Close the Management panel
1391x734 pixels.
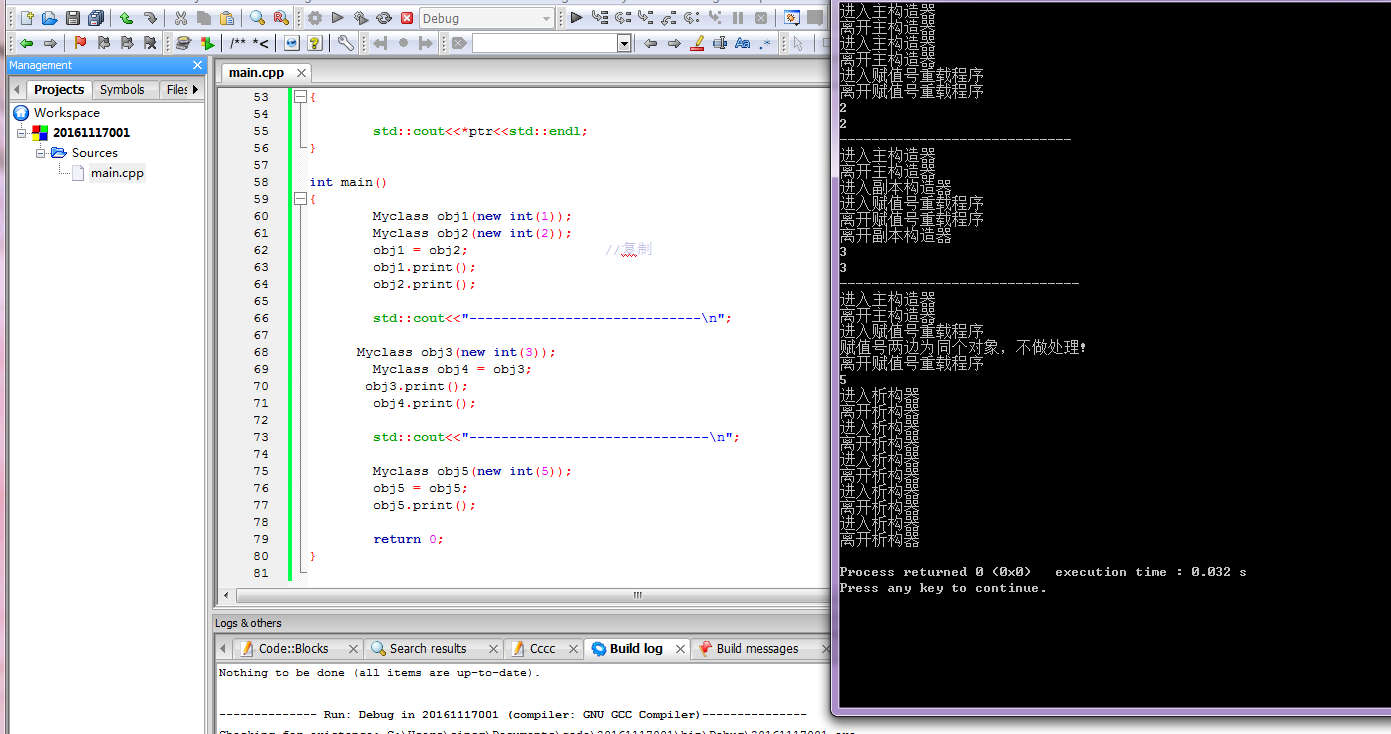point(197,65)
